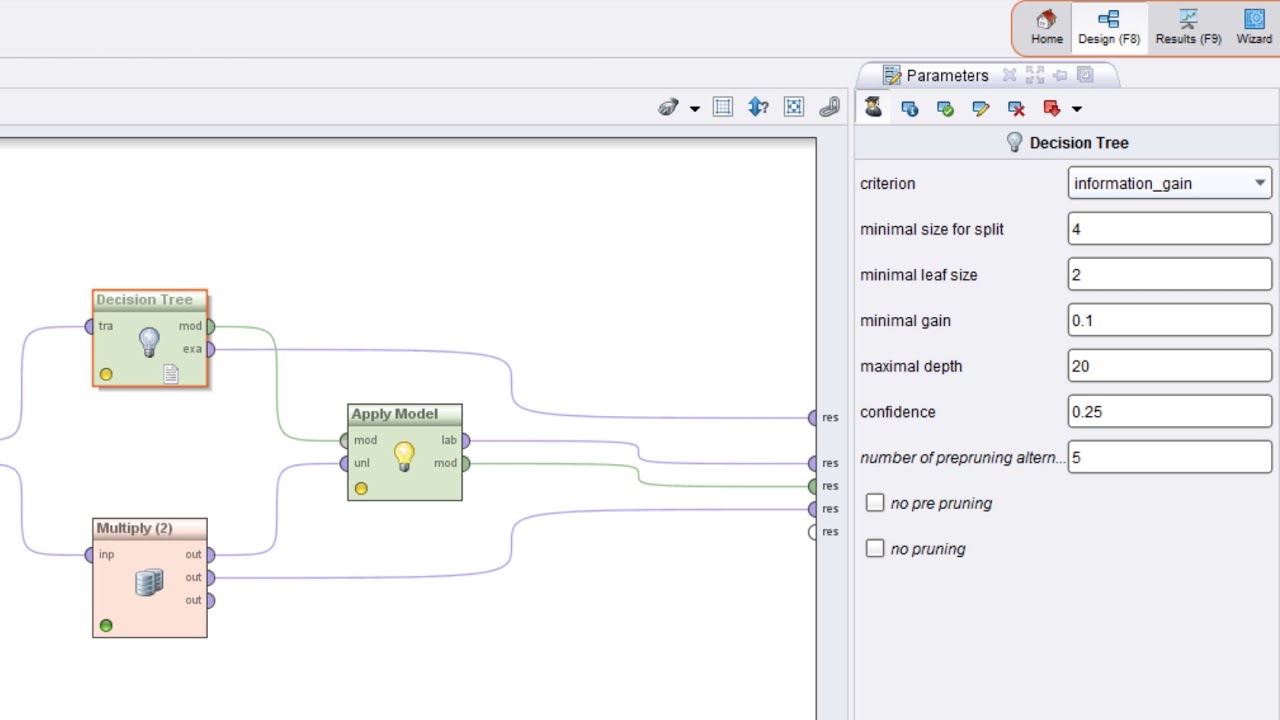The height and width of the screenshot is (720, 1280).
Task: Click the Multiply (2) 'inp' input port
Action: pyautogui.click(x=91, y=555)
